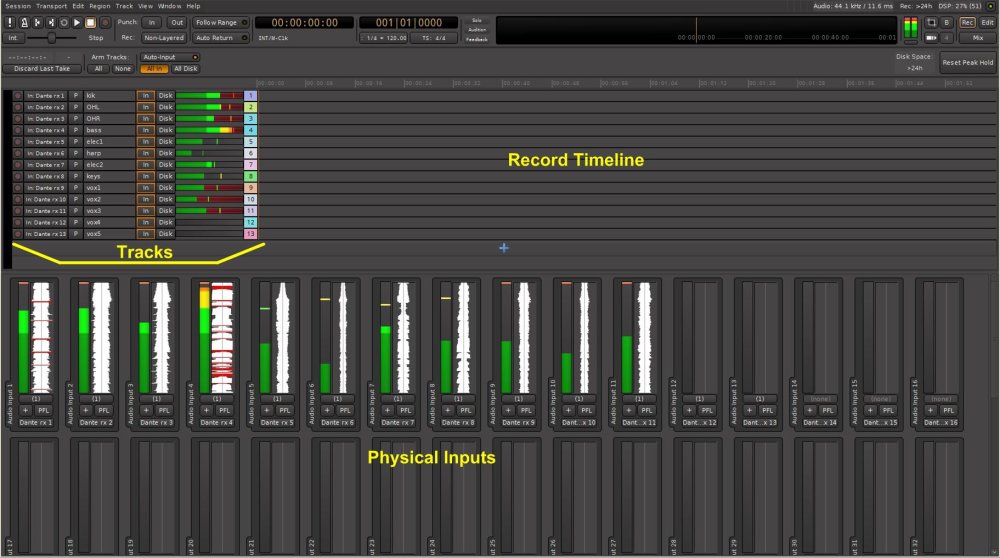Click the Play transport button
The height and width of the screenshot is (558, 1000).
pyautogui.click(x=77, y=21)
